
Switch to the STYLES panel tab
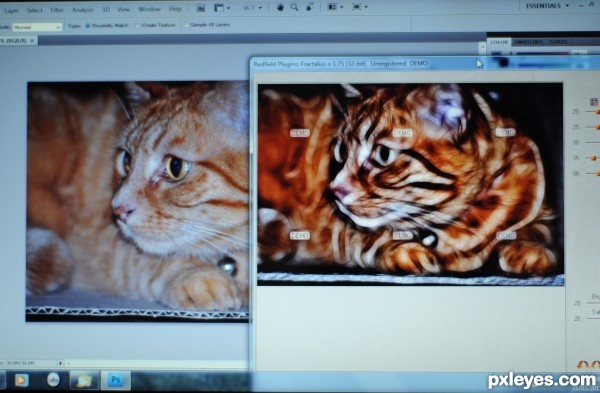pos(558,42)
